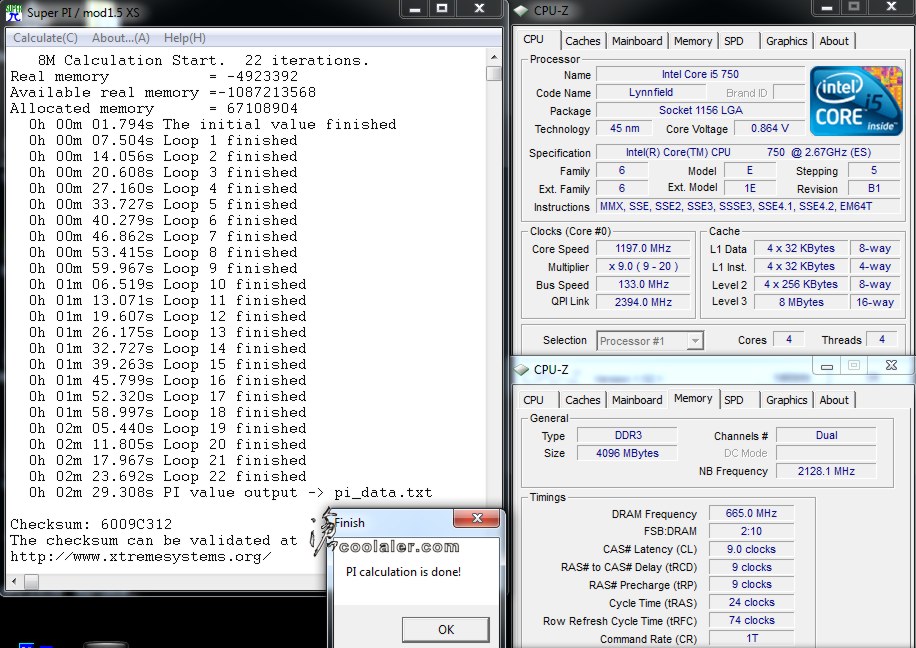Click the DRAM Frequency value 665.0 MHz
The image size is (916, 648).
[x=751, y=513]
